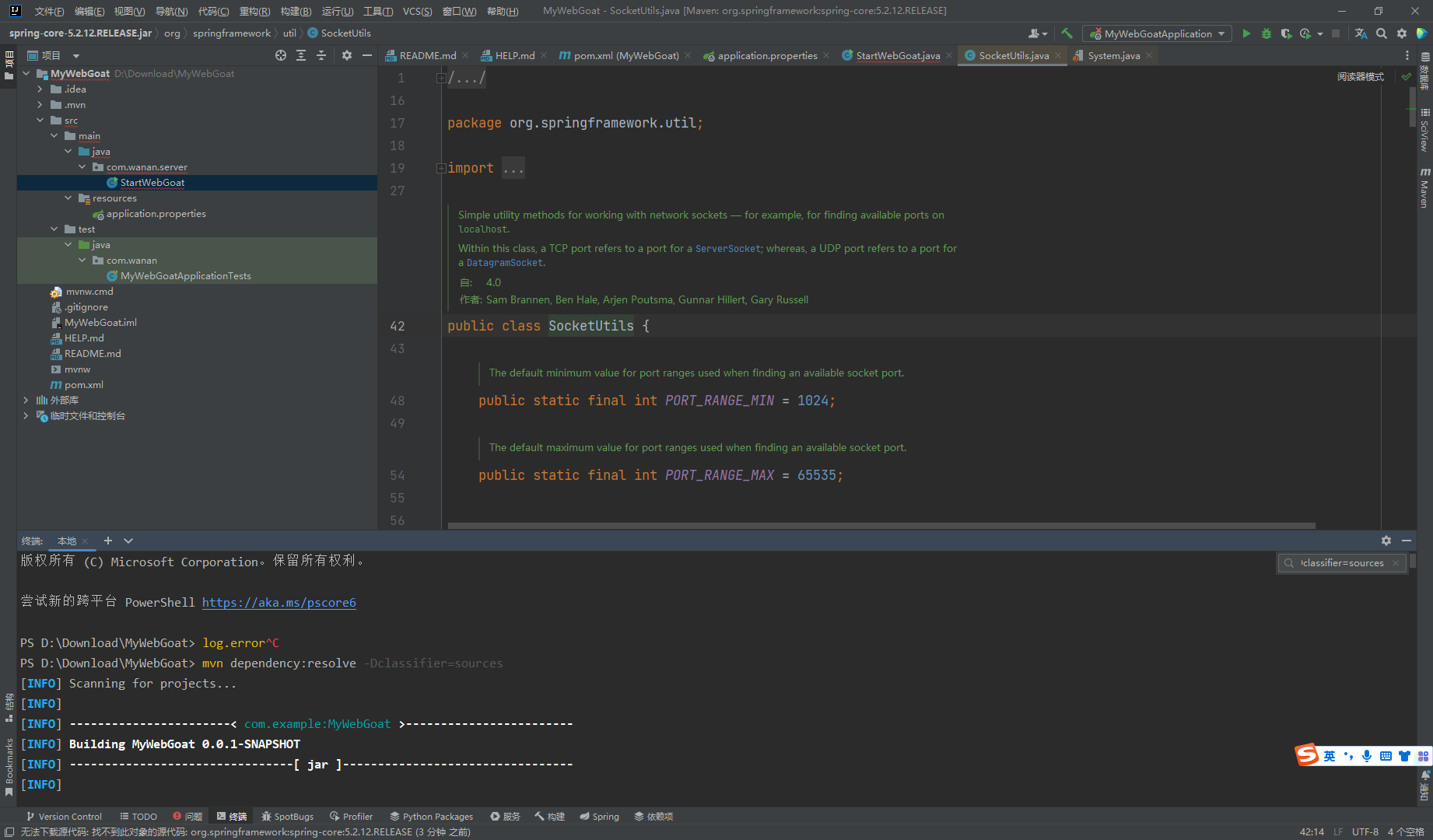The image size is (1433, 840).
Task: Expand the .mvn folder
Action: (40, 105)
